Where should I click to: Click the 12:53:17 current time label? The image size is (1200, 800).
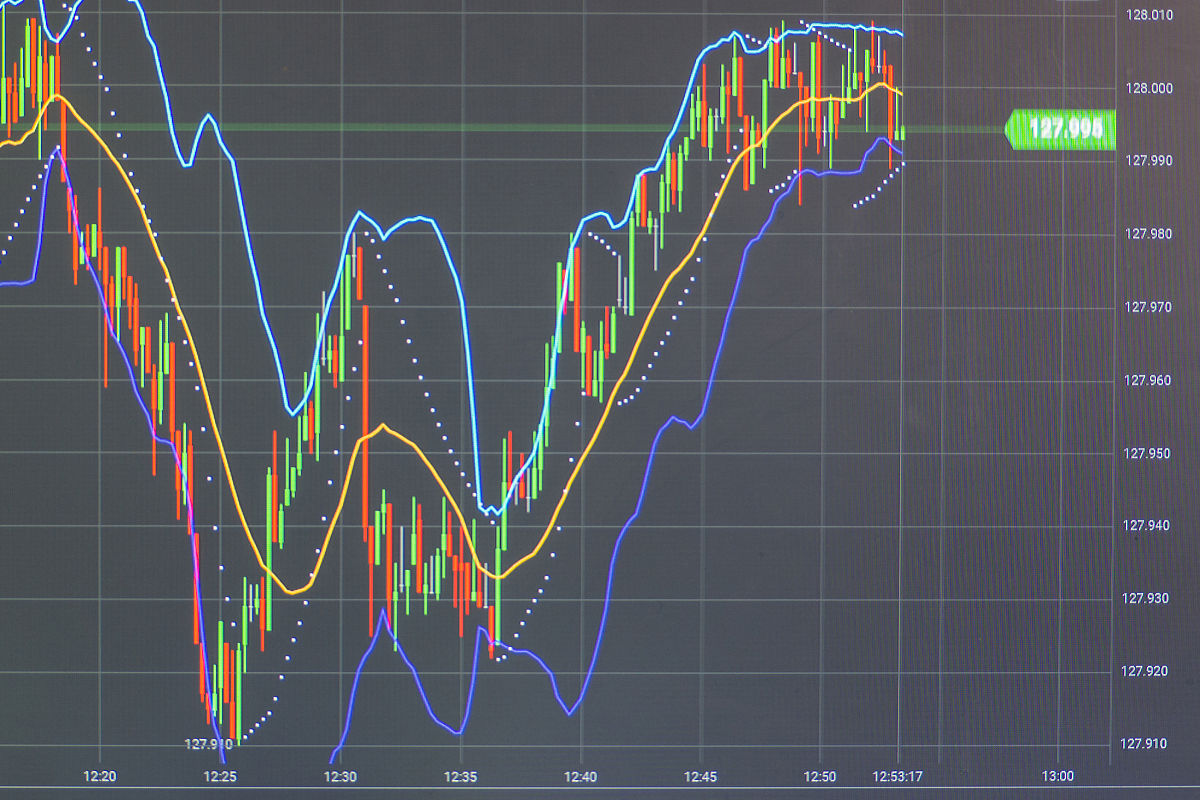pyautogui.click(x=897, y=777)
